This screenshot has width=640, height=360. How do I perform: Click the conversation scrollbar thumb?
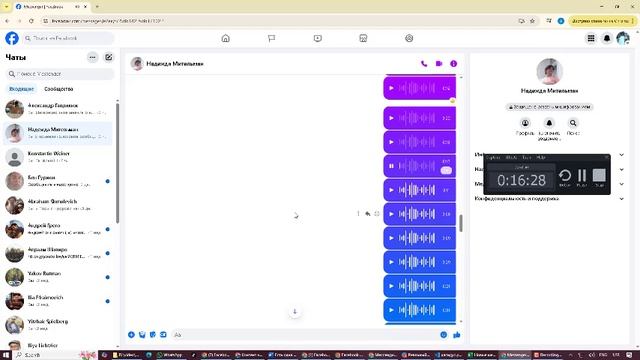461,223
